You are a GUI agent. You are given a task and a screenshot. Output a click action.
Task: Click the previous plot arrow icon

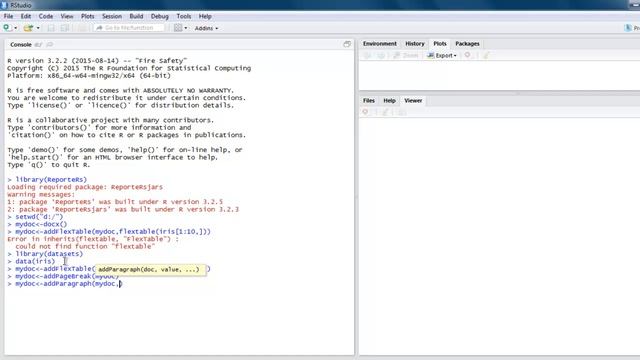pos(367,56)
